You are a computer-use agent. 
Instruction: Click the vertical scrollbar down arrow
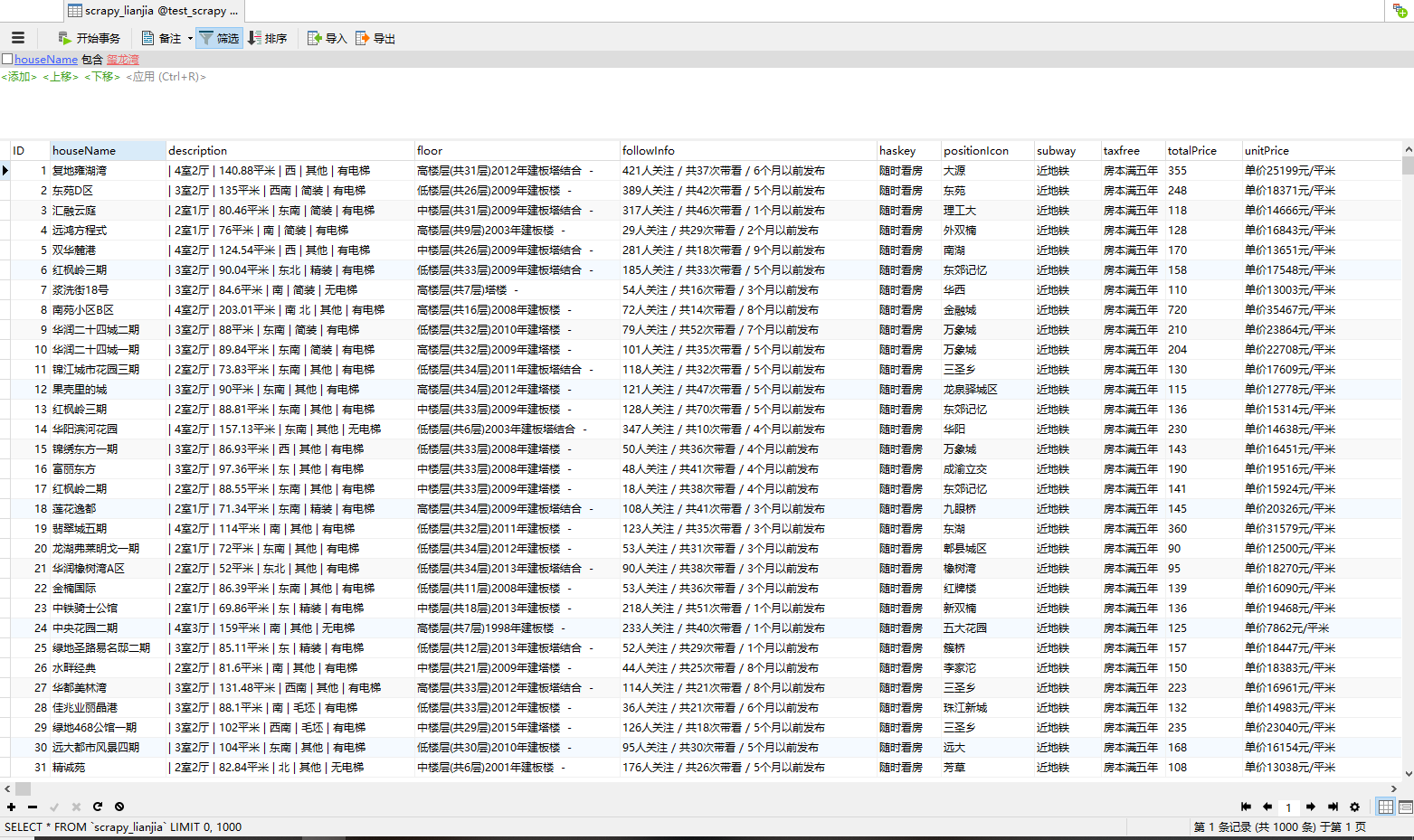(x=1408, y=774)
